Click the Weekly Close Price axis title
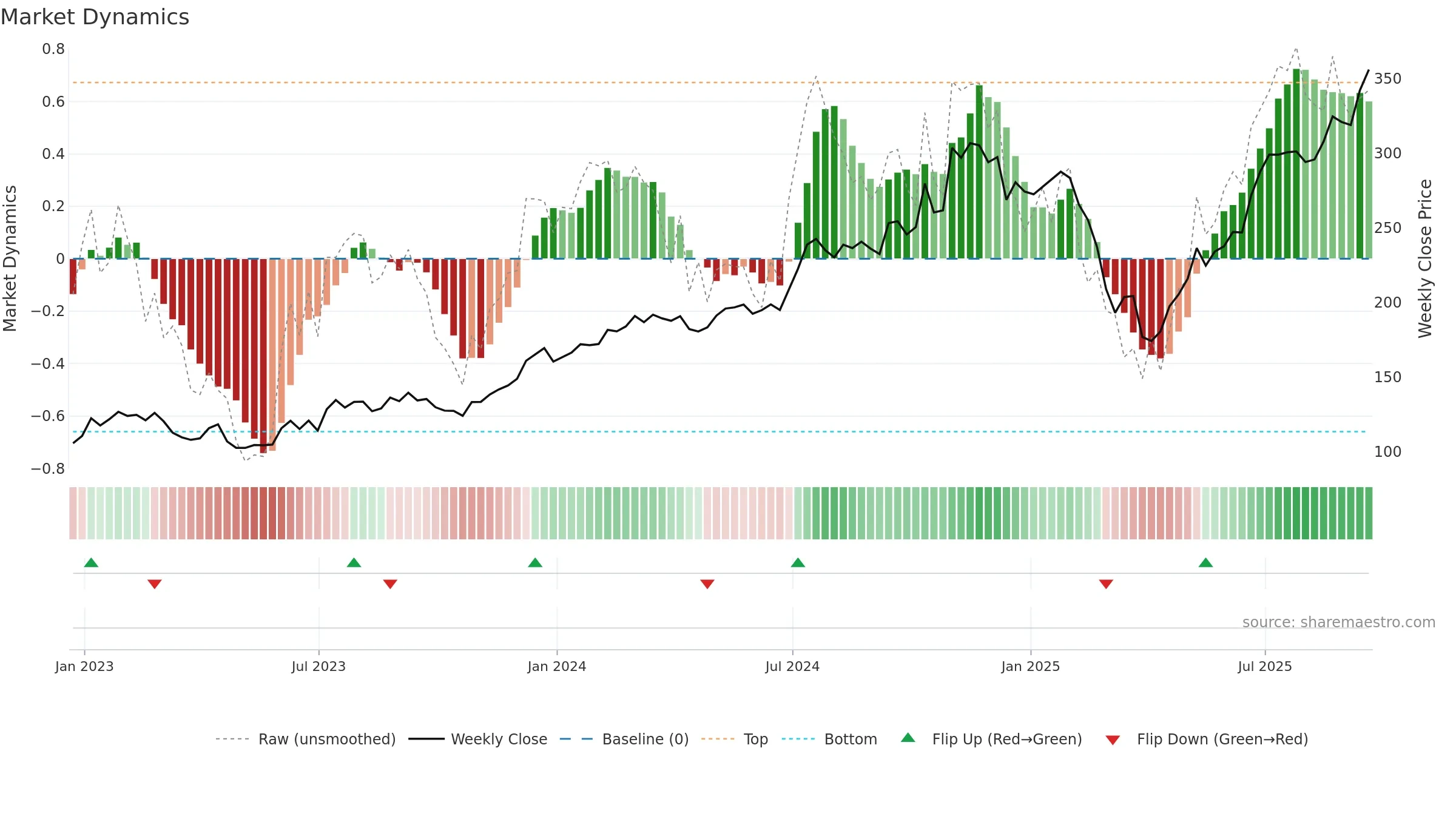Viewport: 1456px width, 819px height. [1425, 258]
